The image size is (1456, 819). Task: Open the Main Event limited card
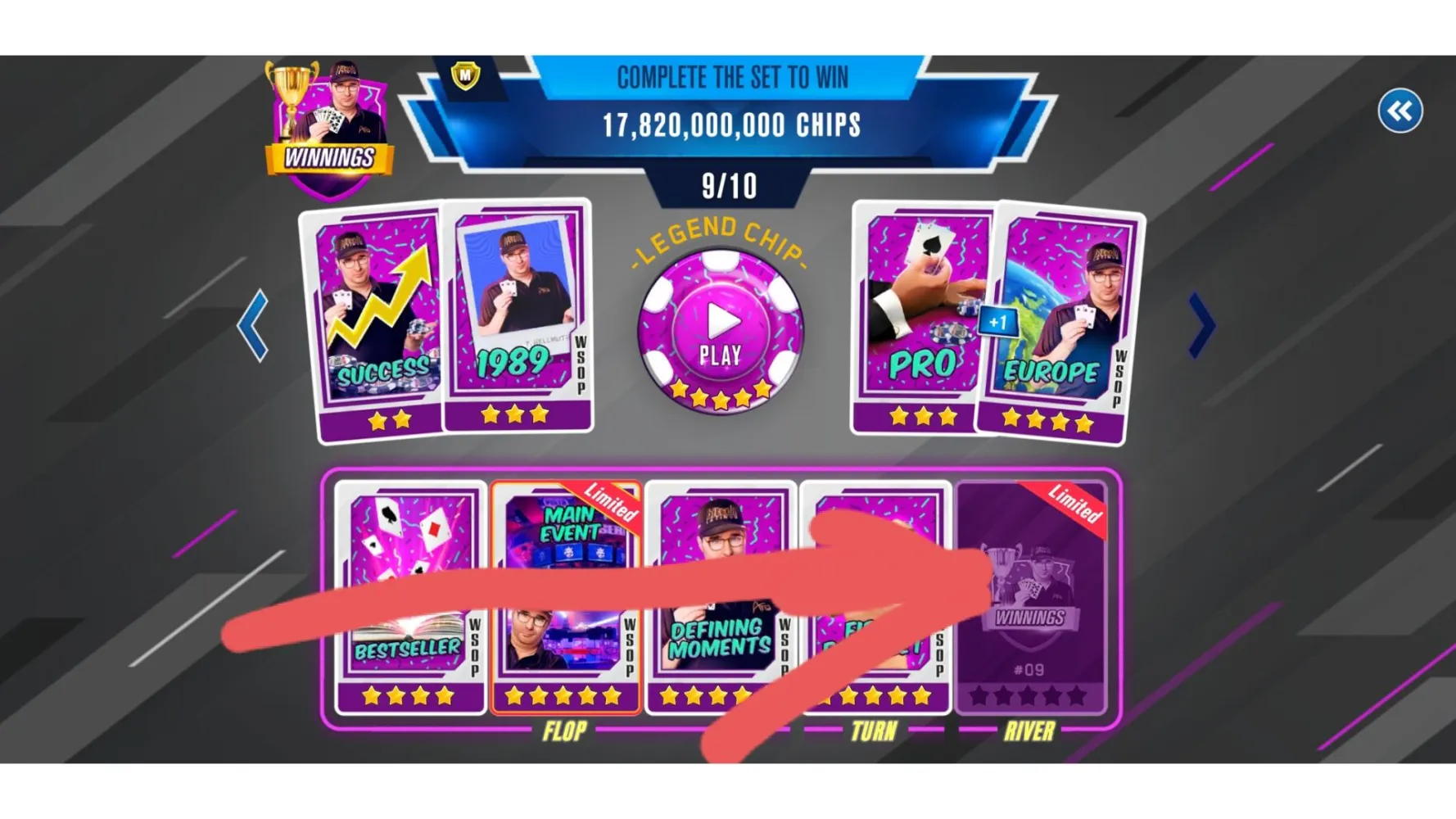(566, 598)
